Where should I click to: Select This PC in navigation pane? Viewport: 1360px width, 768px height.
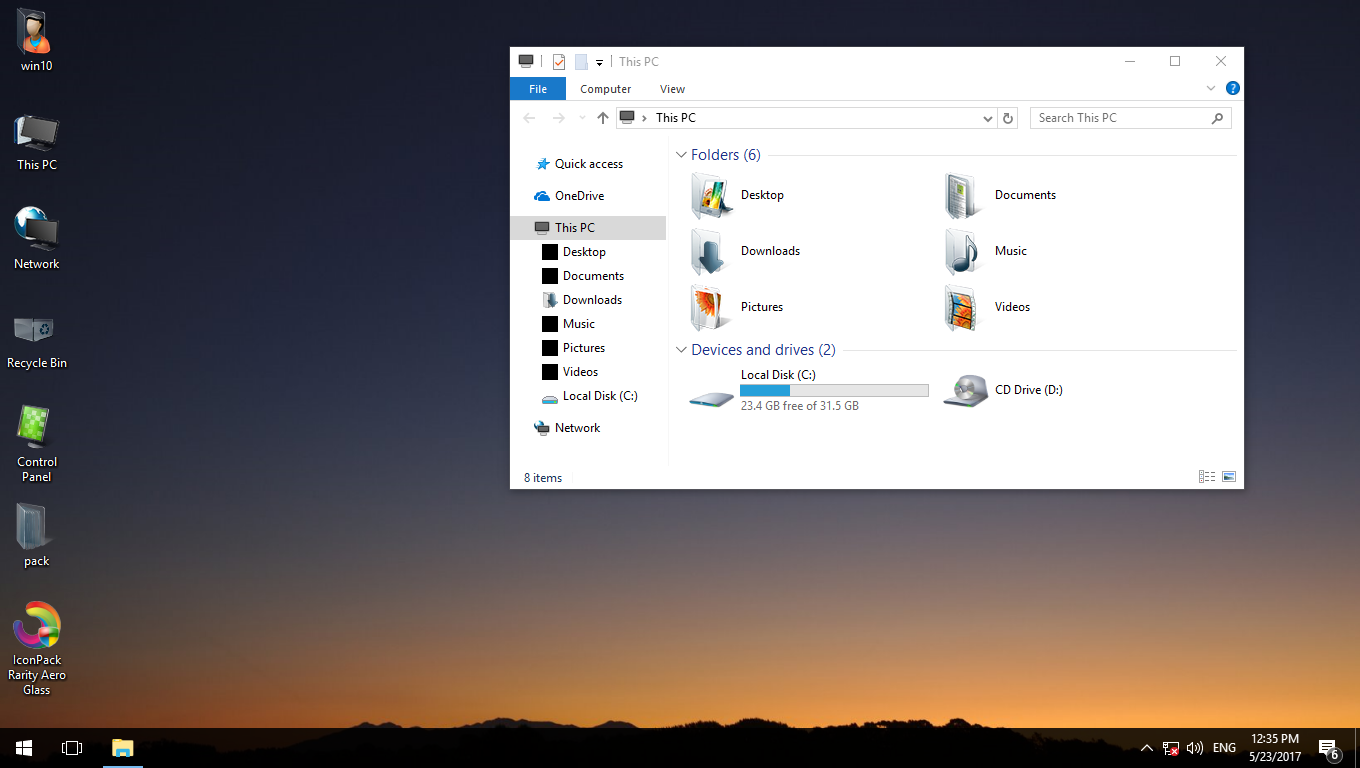588,228
